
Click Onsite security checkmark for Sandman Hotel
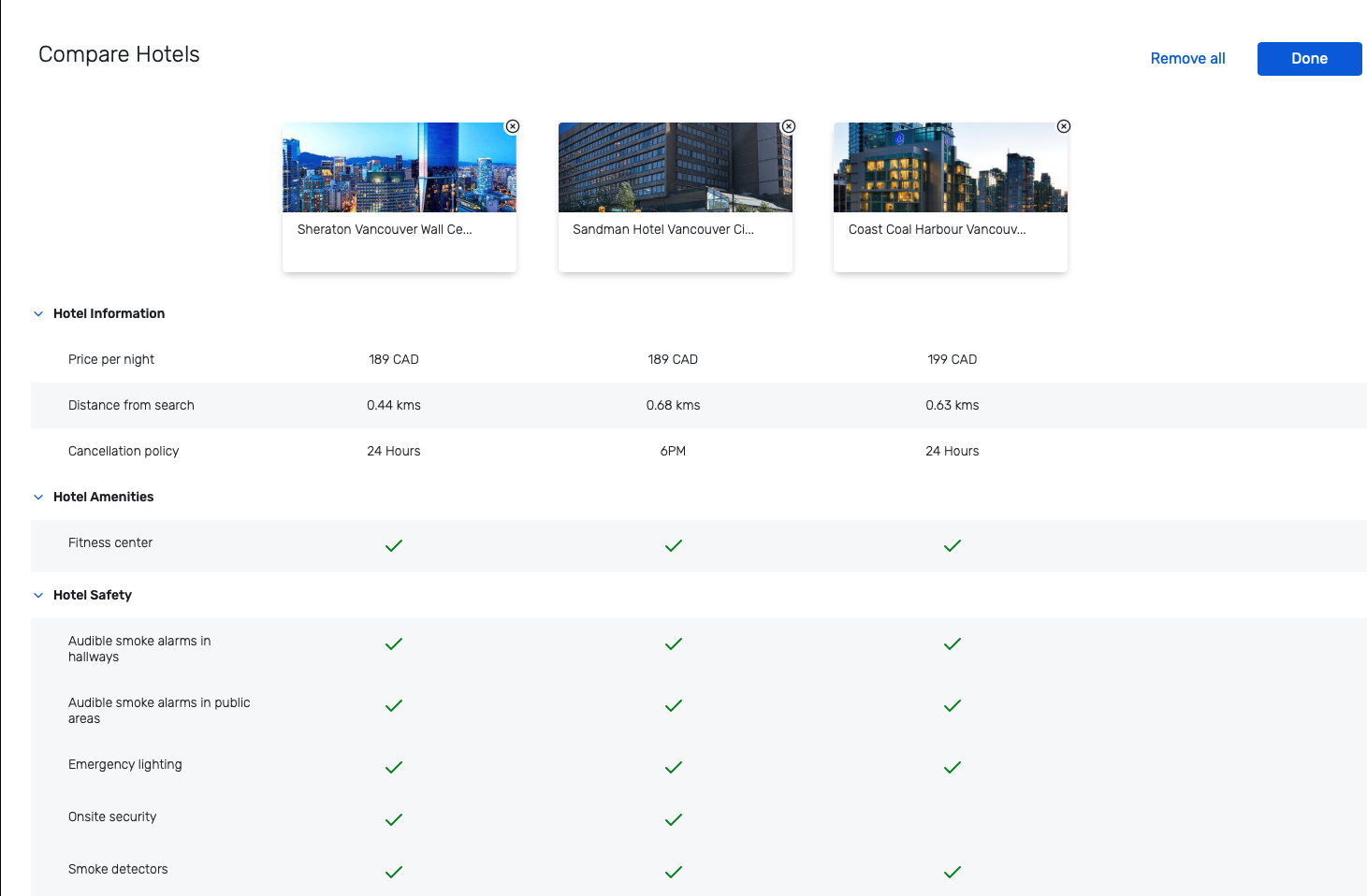click(x=673, y=819)
